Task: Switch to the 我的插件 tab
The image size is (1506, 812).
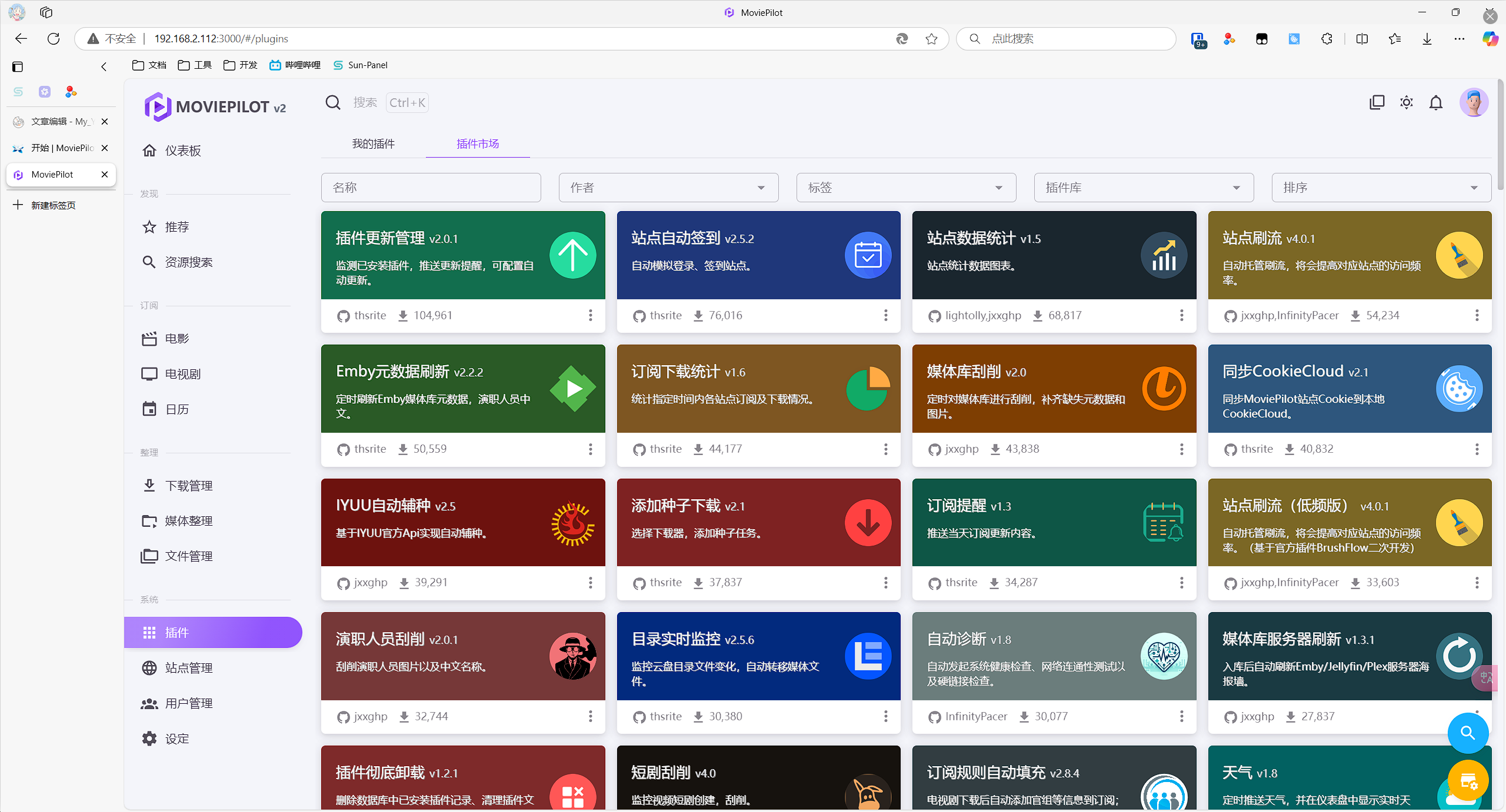Action: [373, 144]
